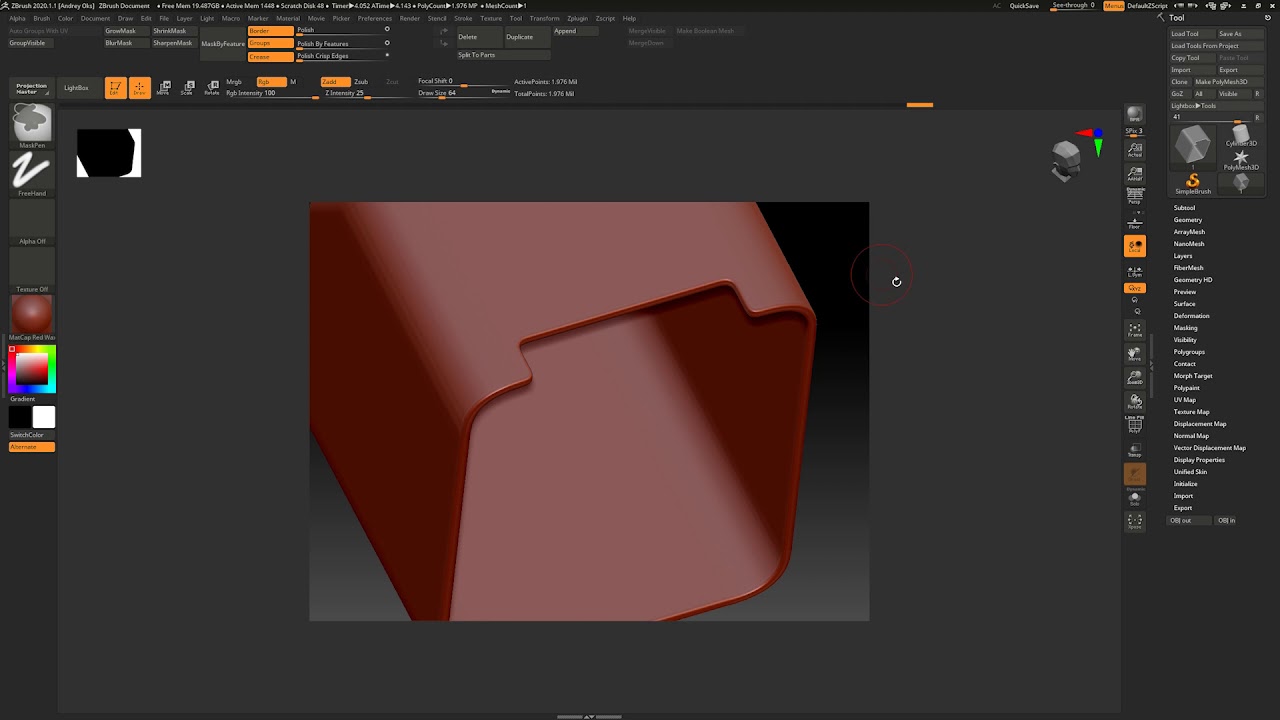1280x720 pixels.
Task: Click the LightBox button
Action: [x=77, y=88]
